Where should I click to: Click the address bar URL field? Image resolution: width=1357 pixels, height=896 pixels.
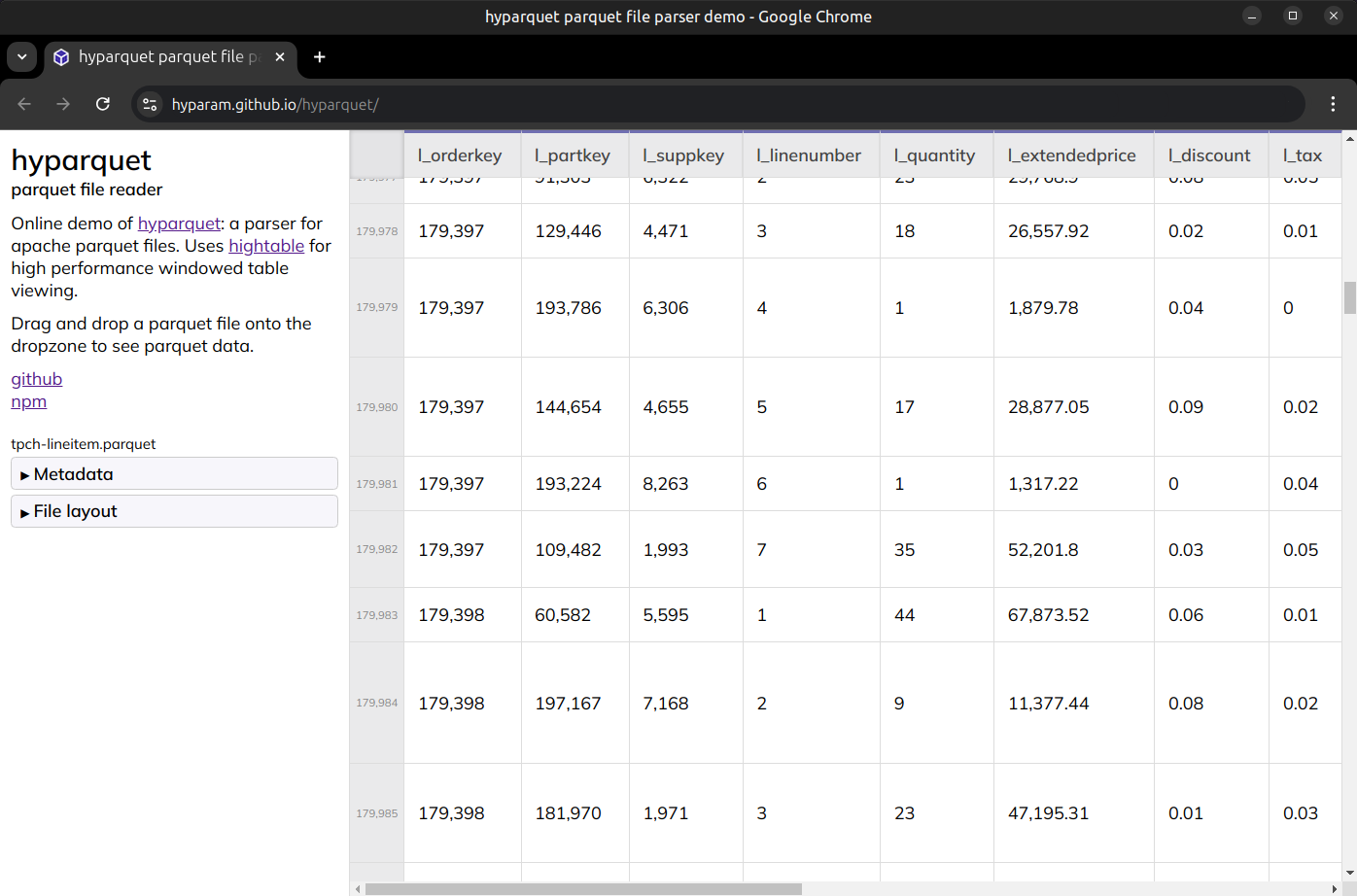(680, 104)
